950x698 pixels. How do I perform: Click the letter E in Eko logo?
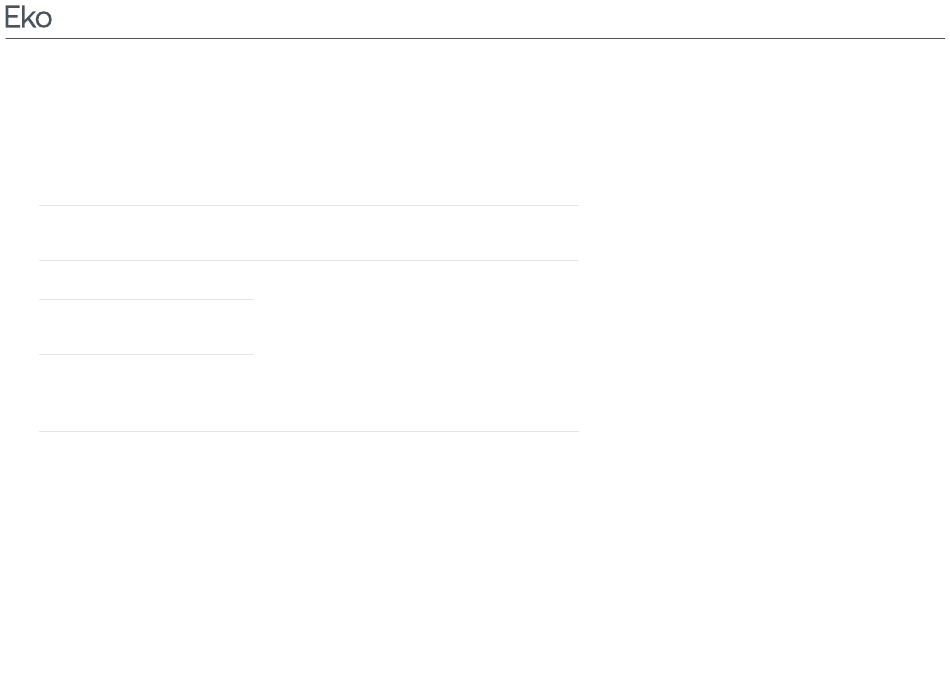[12, 18]
